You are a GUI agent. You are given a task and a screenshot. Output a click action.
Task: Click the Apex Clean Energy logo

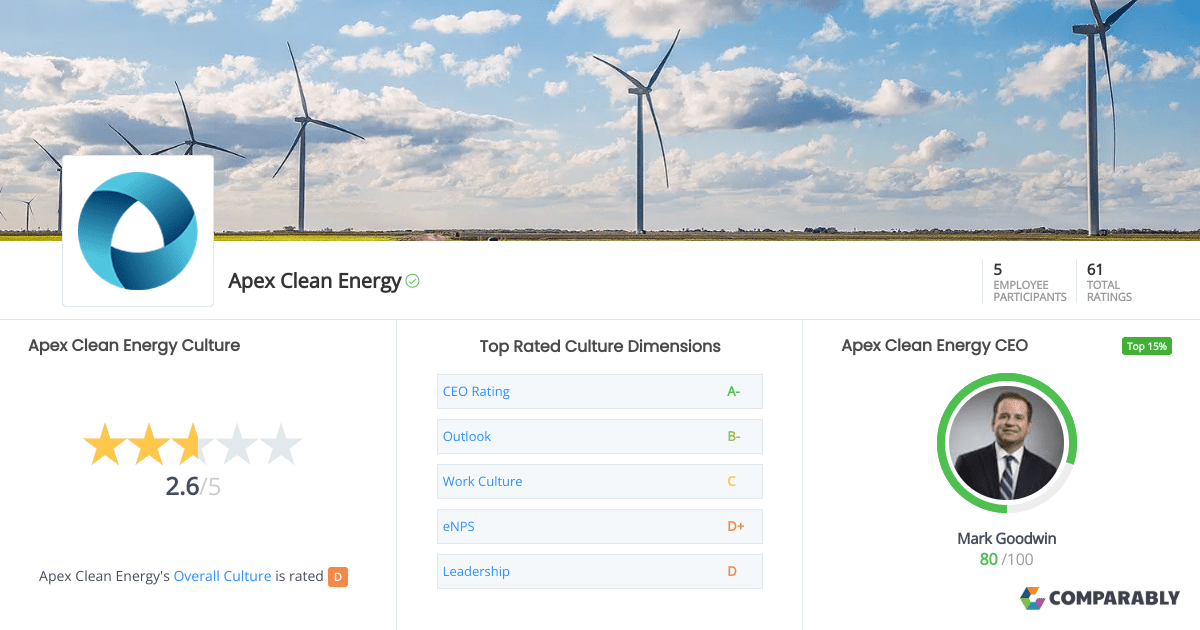point(138,231)
